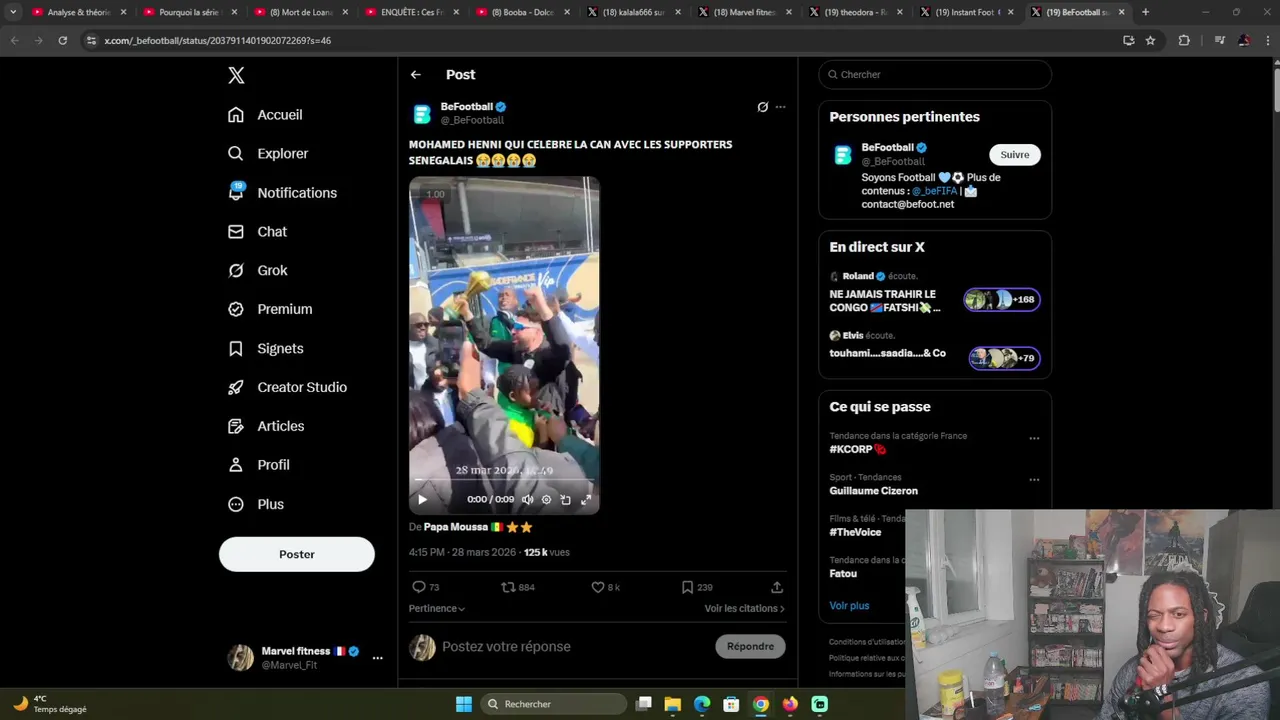
Task: Click the Chercher search box
Action: pyautogui.click(x=935, y=75)
